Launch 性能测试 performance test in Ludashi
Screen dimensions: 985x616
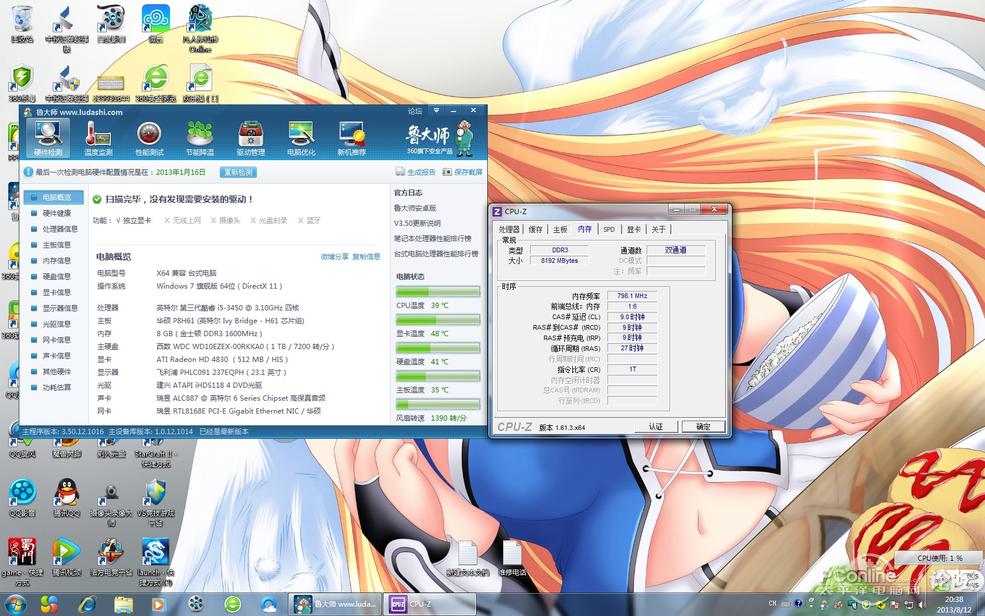pos(149,138)
